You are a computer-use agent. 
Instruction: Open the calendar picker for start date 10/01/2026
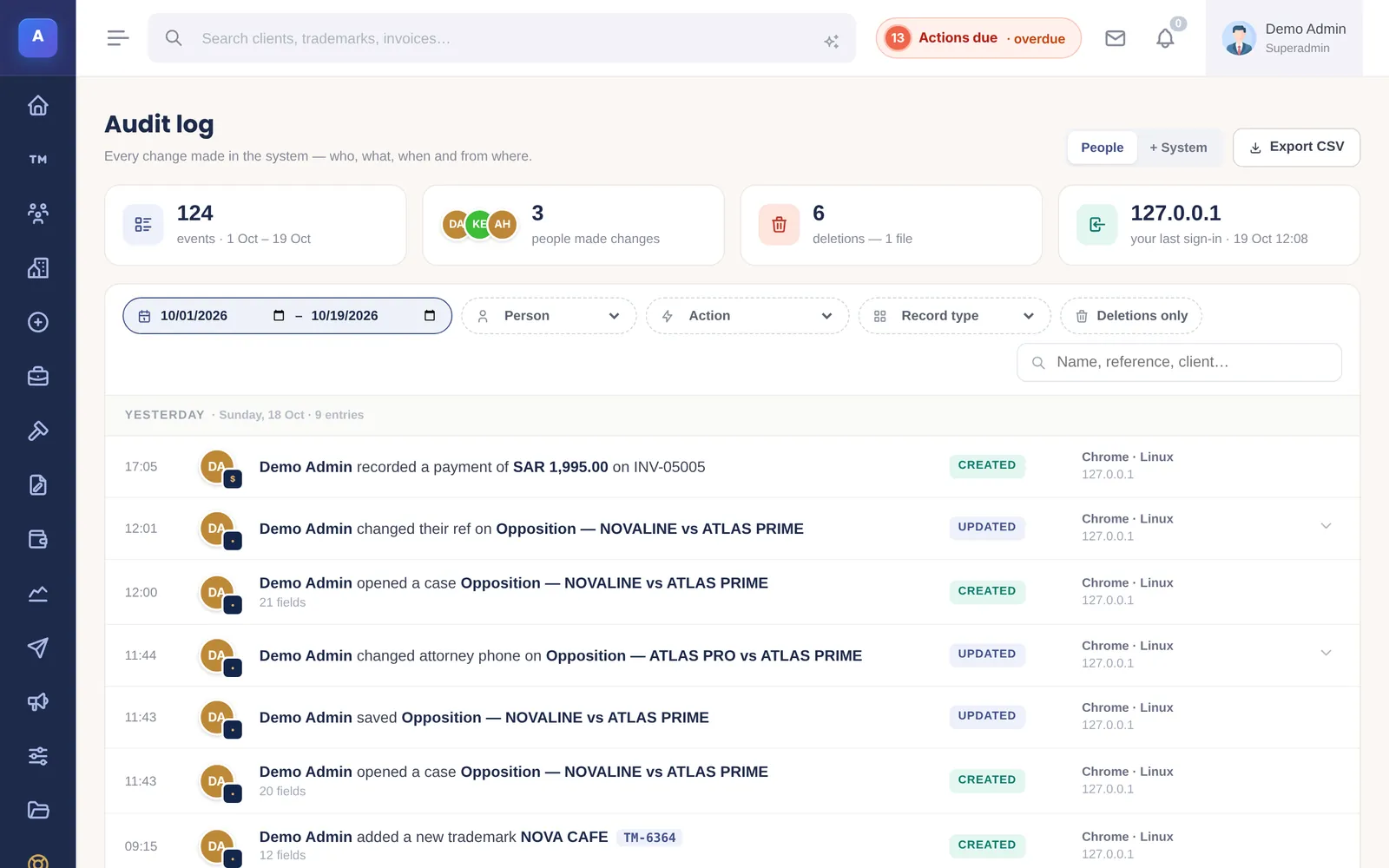point(279,316)
